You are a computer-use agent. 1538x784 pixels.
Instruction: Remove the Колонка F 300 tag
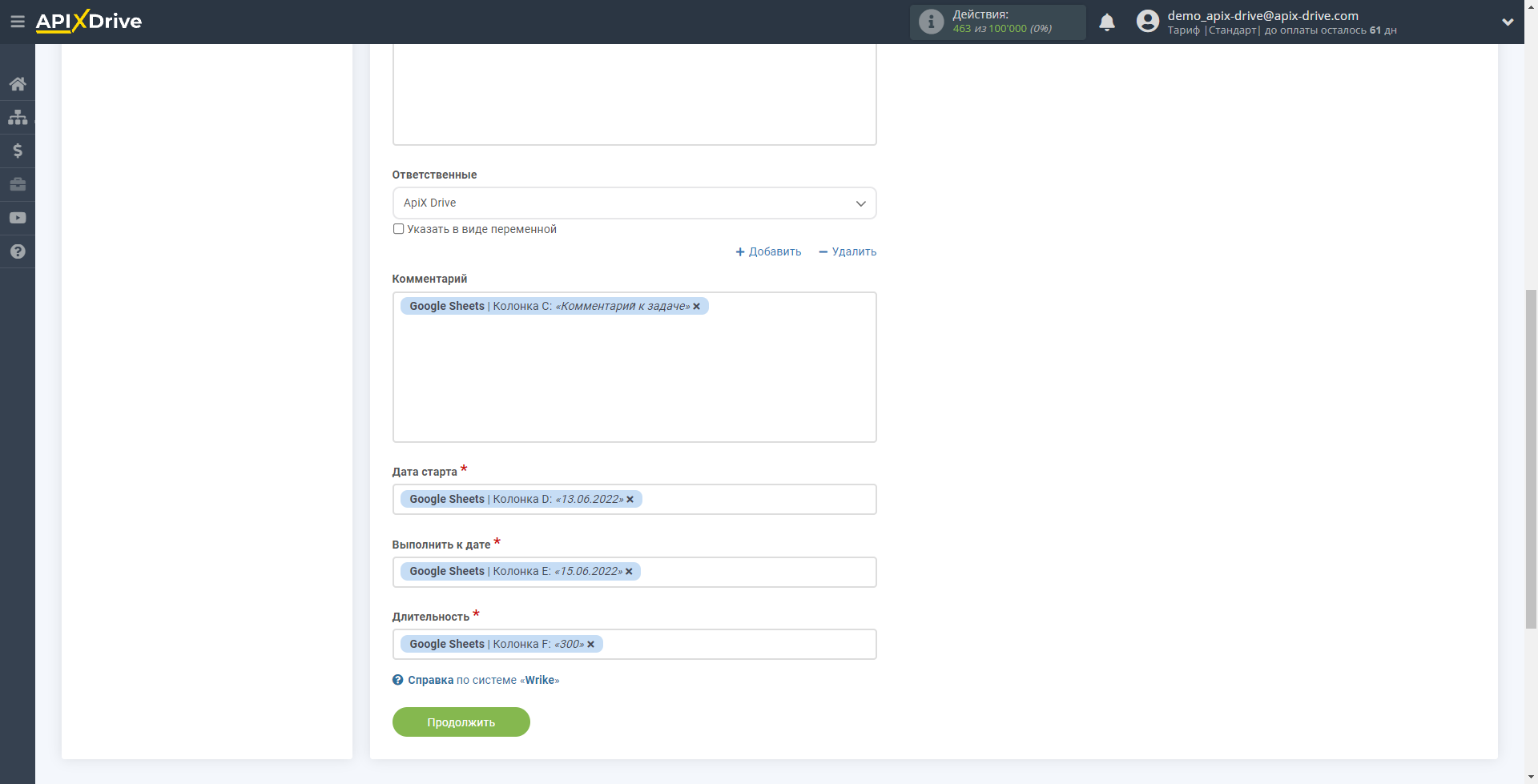coord(591,645)
